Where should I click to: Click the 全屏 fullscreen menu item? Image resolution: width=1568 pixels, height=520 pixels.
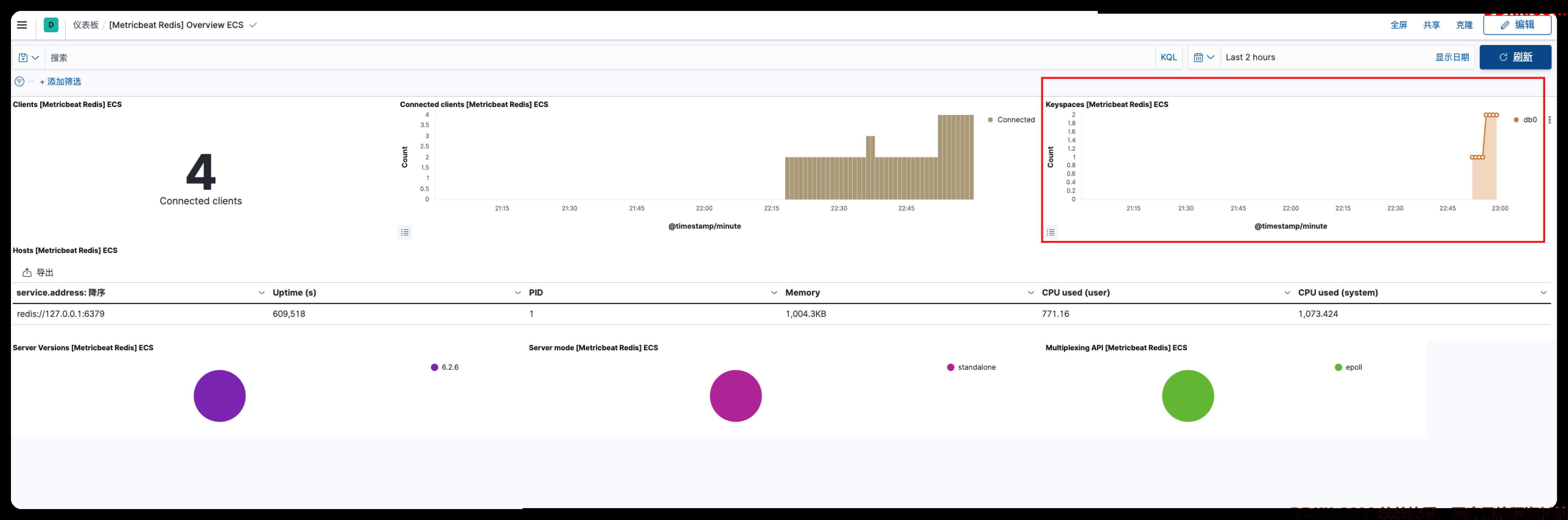pos(1399,25)
